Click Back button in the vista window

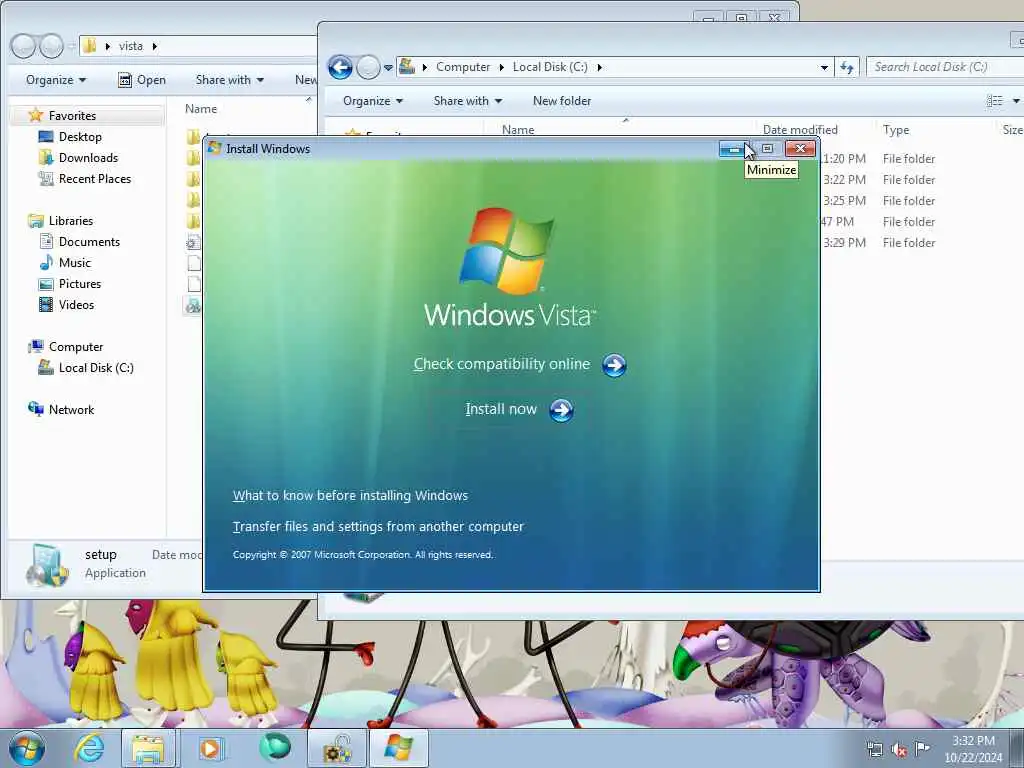point(24,46)
